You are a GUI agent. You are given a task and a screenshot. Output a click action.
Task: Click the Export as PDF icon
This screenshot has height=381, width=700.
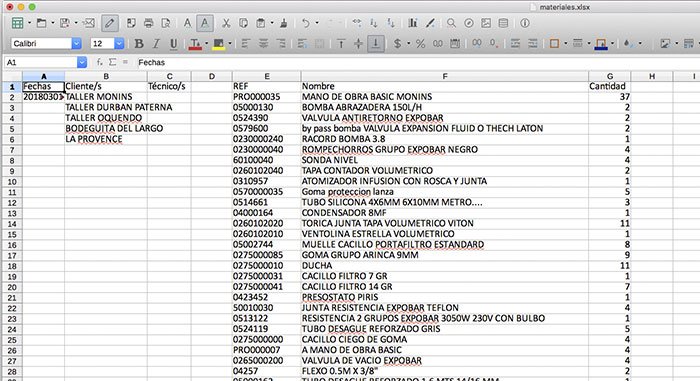[x=131, y=23]
